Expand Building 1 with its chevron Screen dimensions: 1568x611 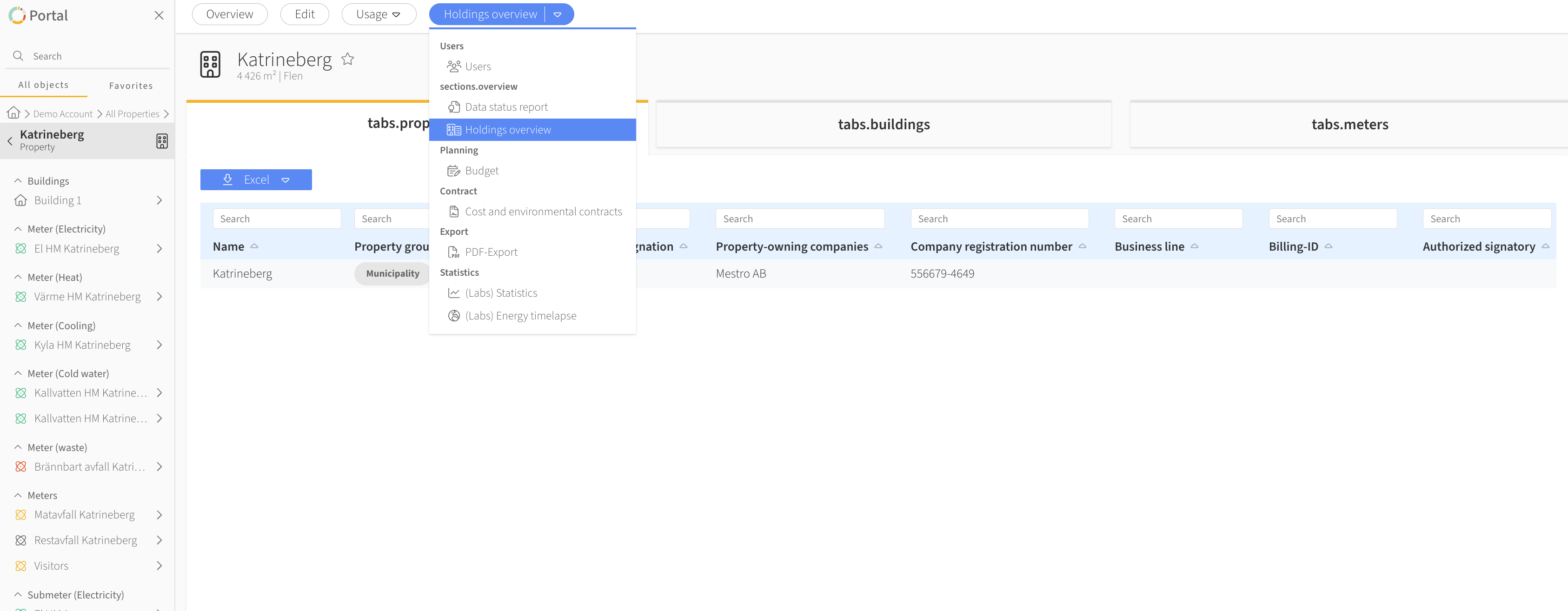click(159, 200)
